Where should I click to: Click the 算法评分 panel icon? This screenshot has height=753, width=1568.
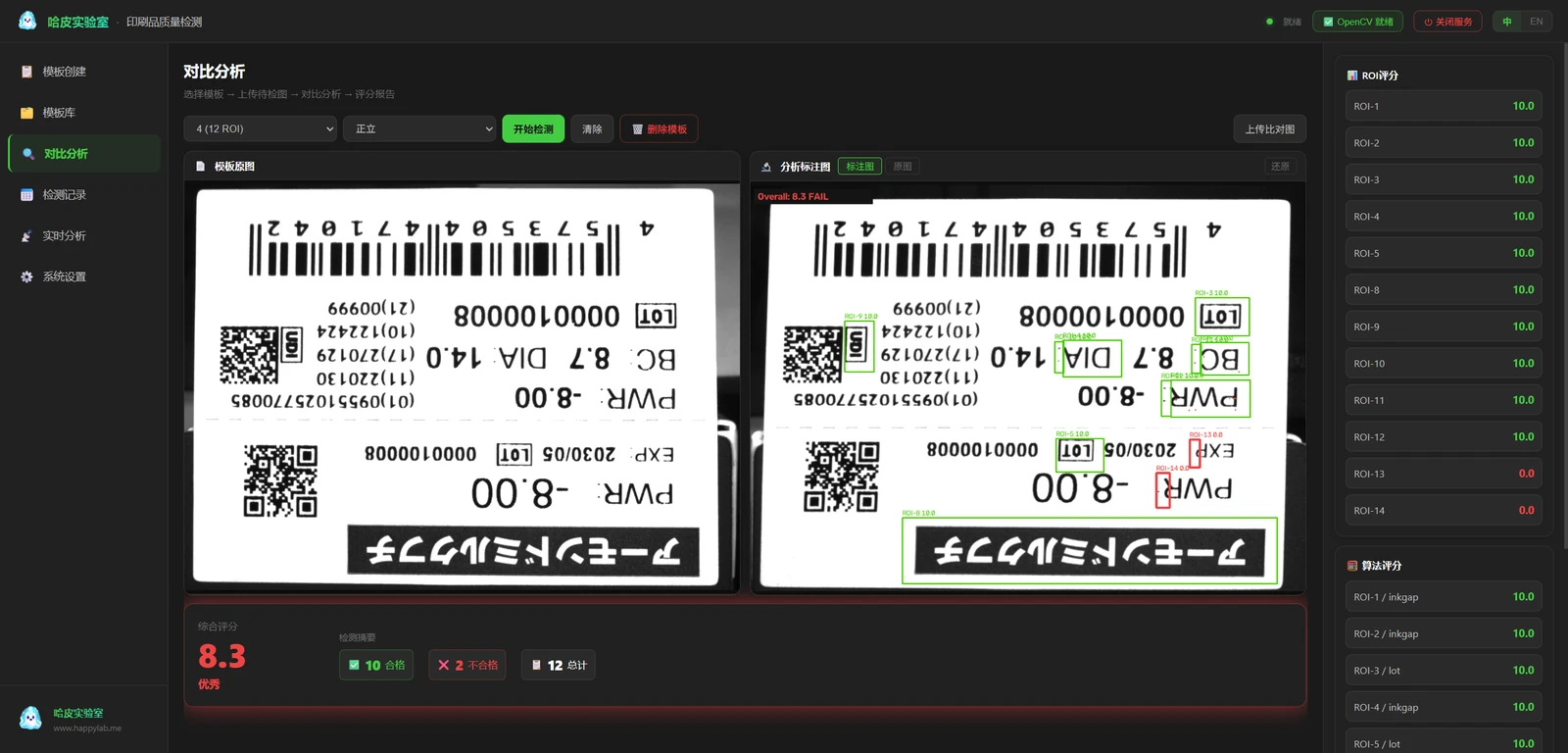click(x=1352, y=566)
